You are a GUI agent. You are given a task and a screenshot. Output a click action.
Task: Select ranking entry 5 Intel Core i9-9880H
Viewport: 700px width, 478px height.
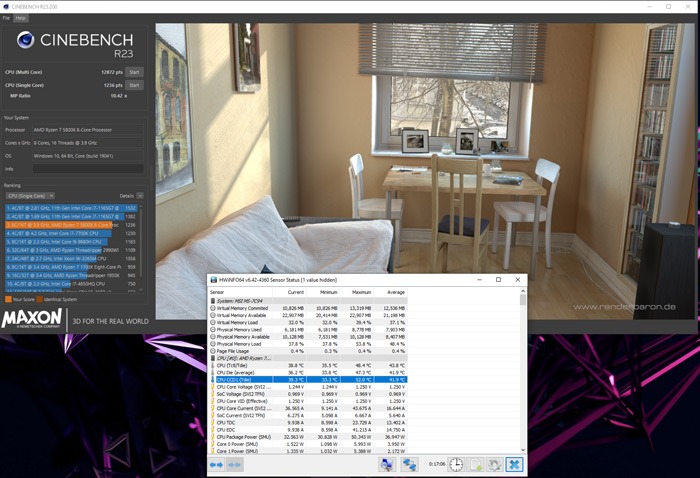pos(71,242)
